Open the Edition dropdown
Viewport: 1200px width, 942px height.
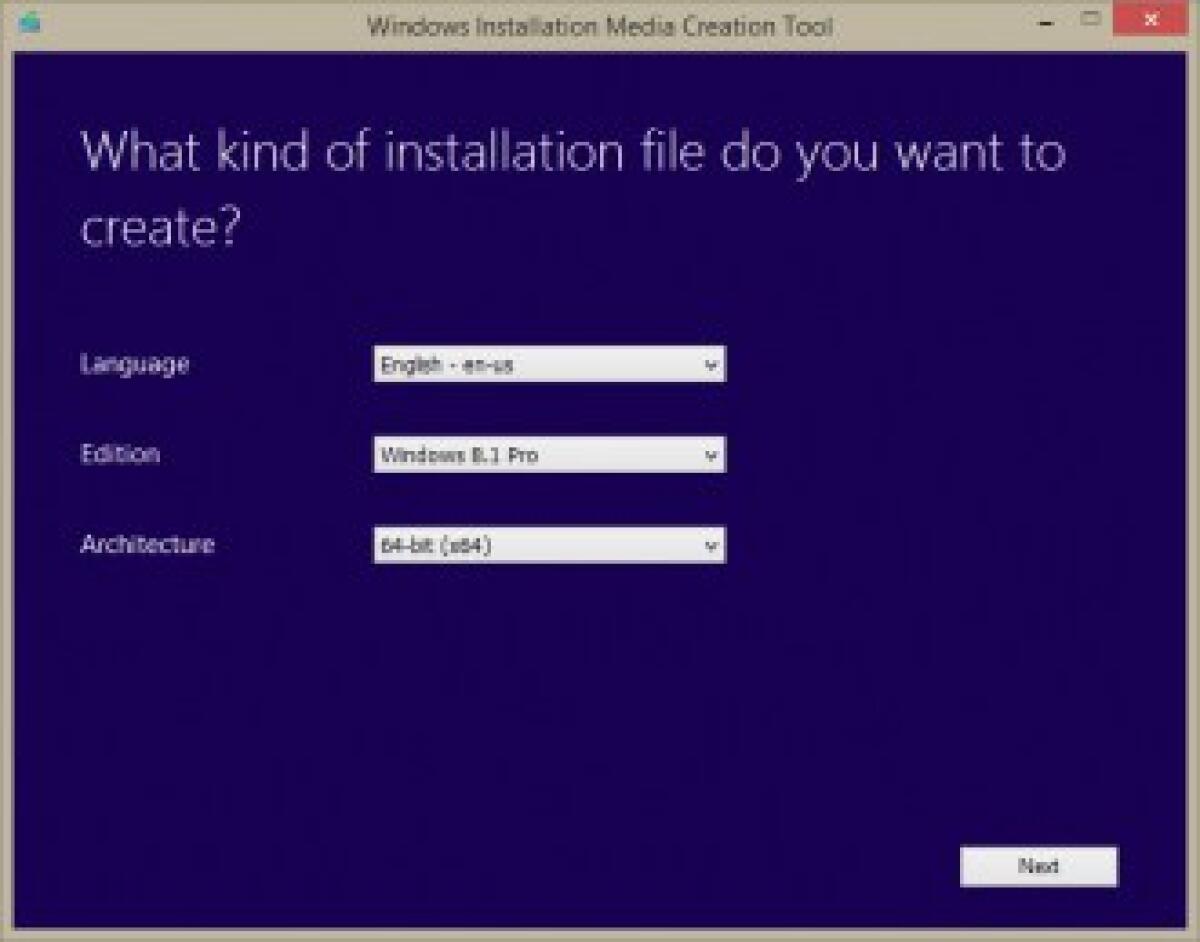pyautogui.click(x=548, y=455)
